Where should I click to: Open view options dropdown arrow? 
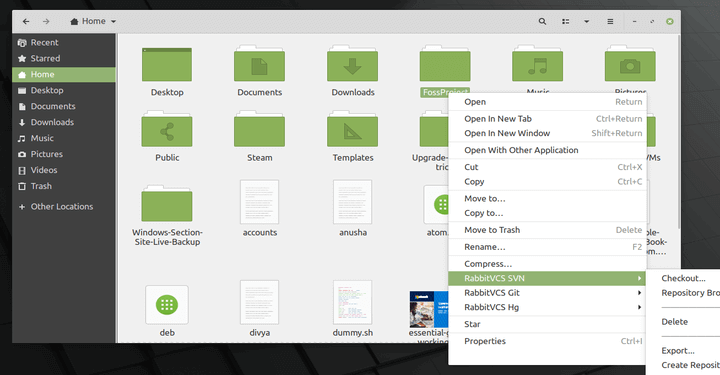pyautogui.click(x=586, y=21)
